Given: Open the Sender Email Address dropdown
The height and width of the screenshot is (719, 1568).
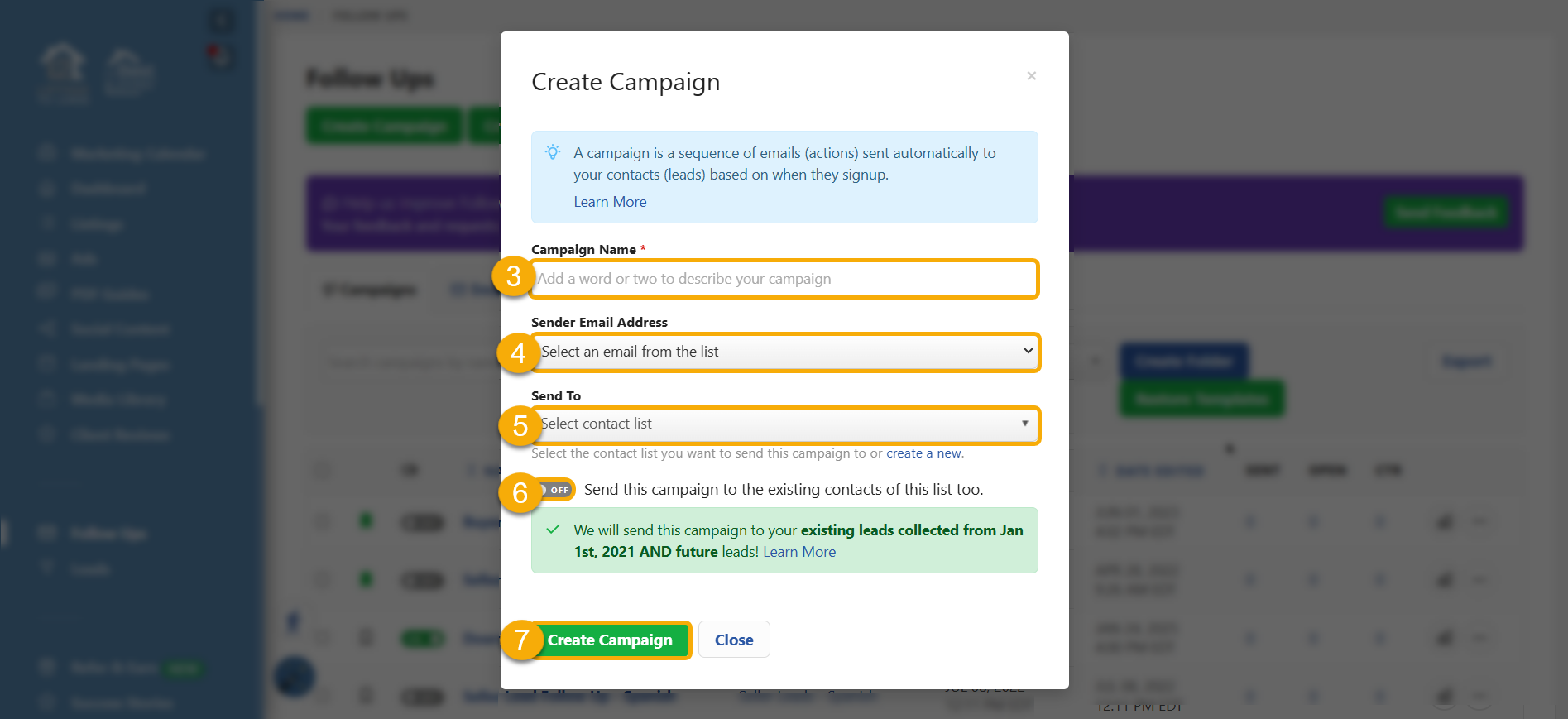Looking at the screenshot, I should pos(784,352).
